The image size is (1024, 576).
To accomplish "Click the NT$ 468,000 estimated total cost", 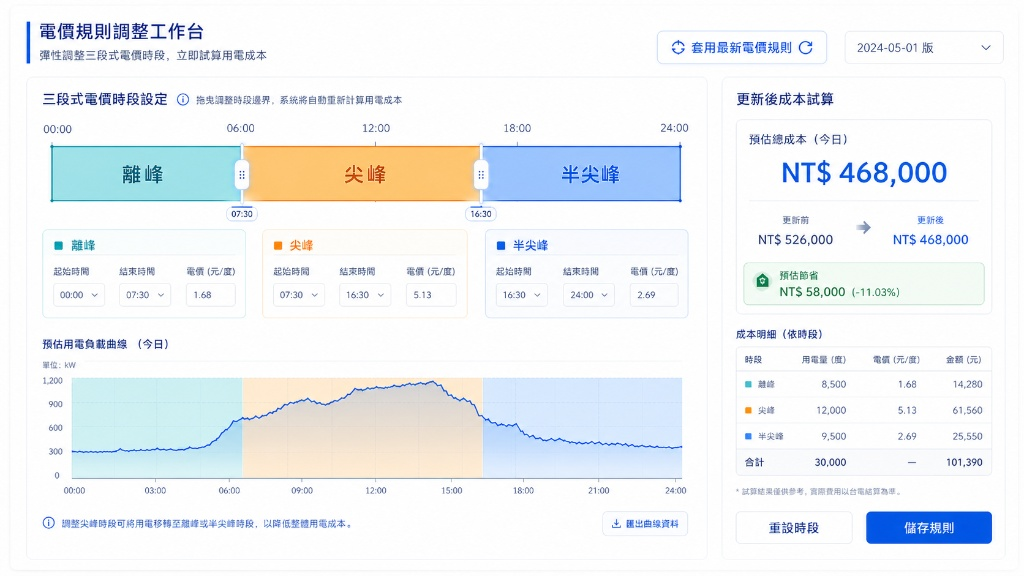I will coord(863,173).
